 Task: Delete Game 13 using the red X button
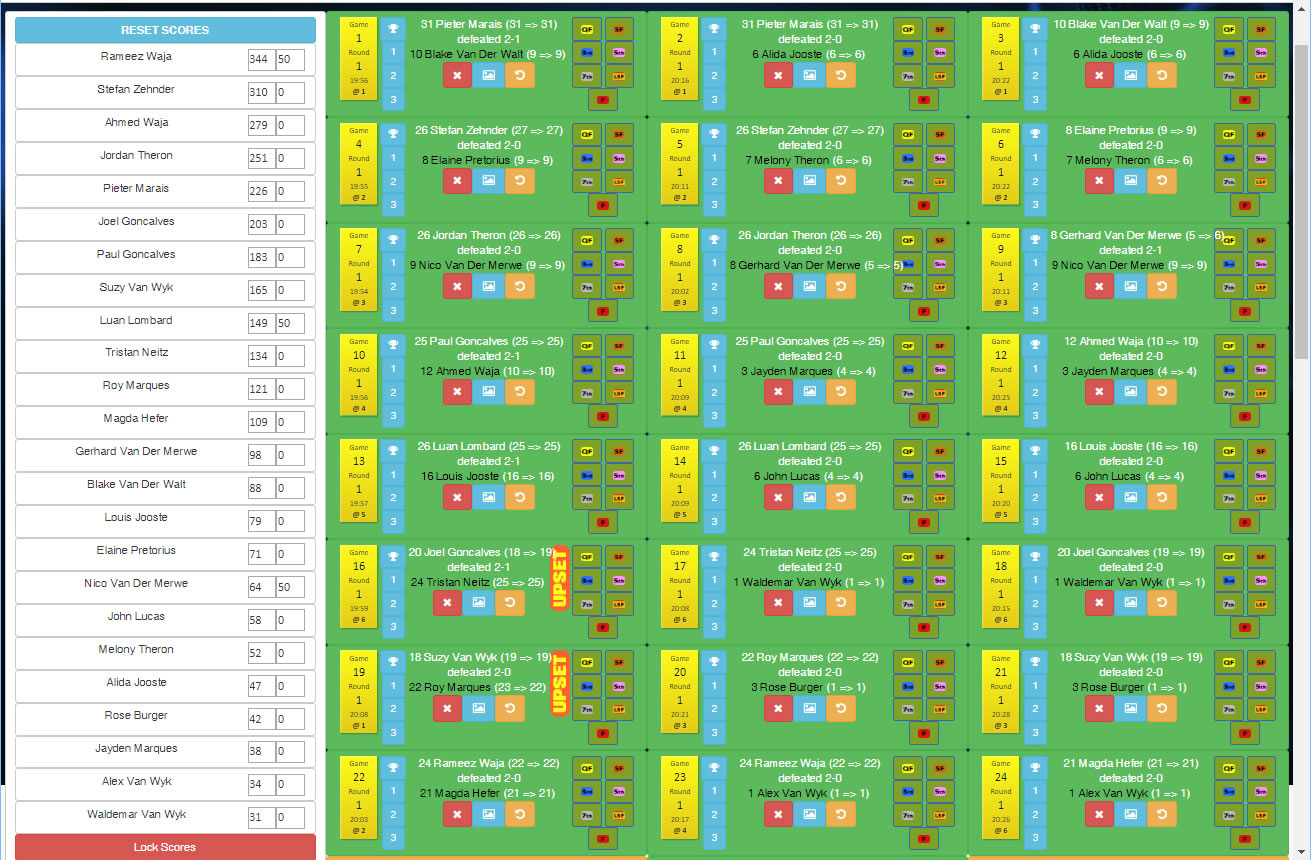tap(457, 497)
